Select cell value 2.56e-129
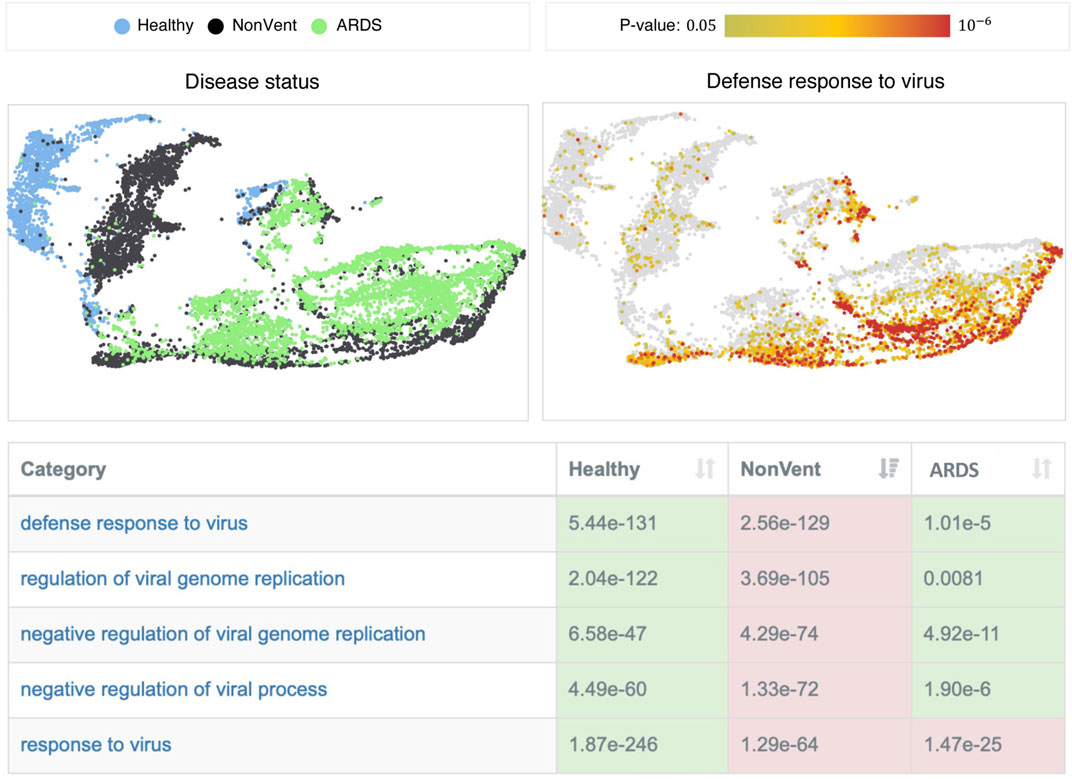The image size is (1072, 779). click(x=785, y=523)
